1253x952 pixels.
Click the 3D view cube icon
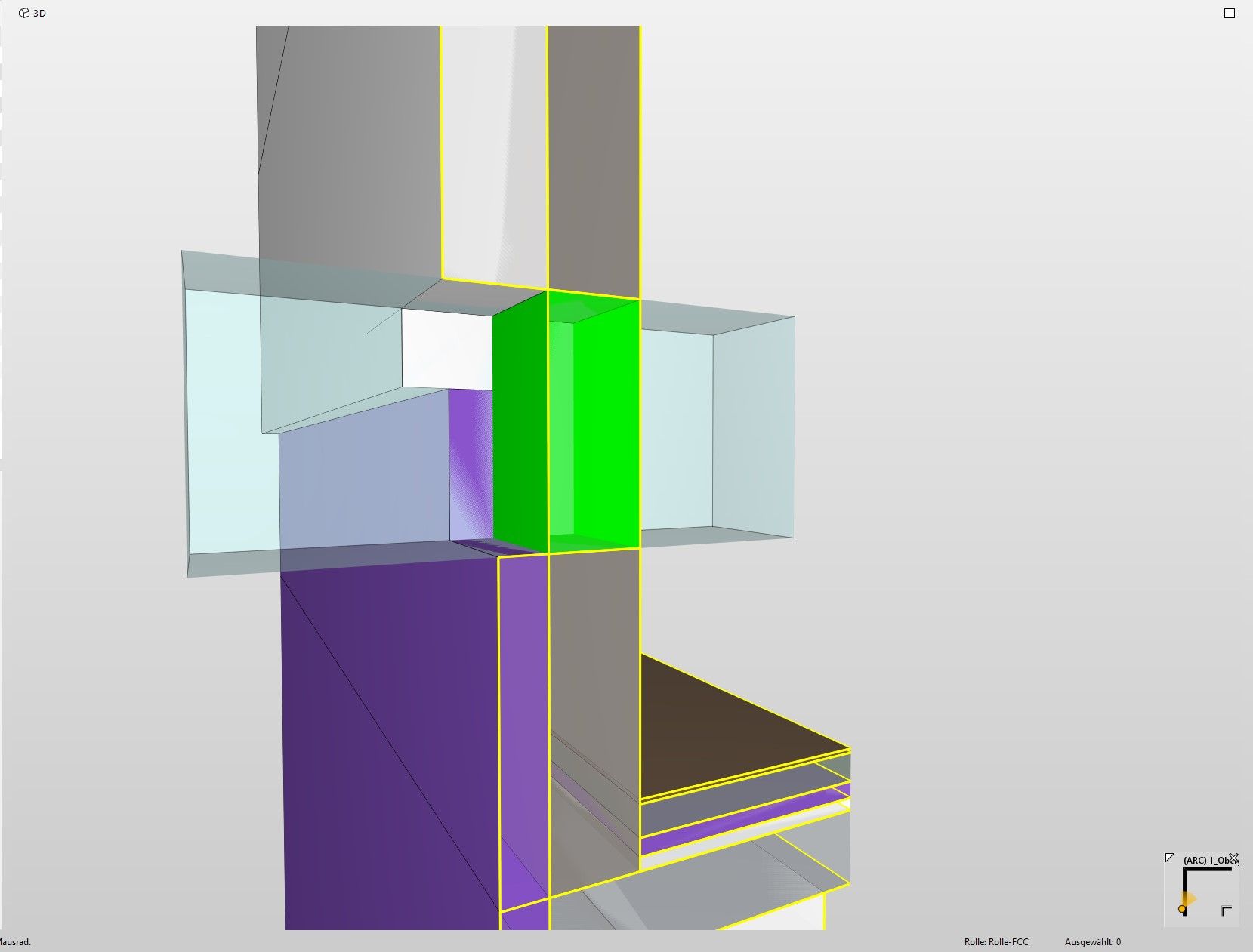pyautogui.click(x=24, y=13)
